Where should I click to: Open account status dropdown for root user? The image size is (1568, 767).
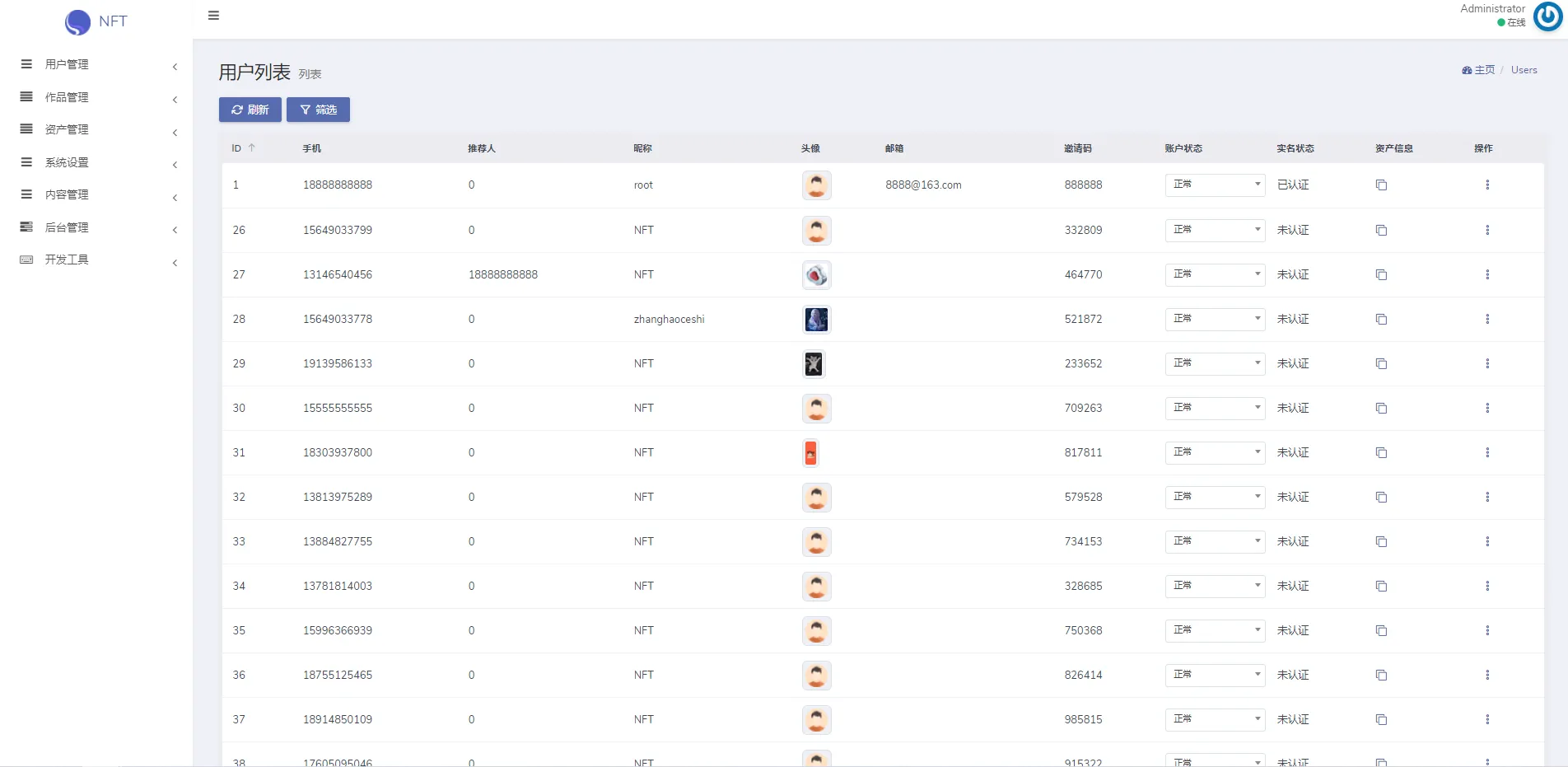click(1214, 185)
